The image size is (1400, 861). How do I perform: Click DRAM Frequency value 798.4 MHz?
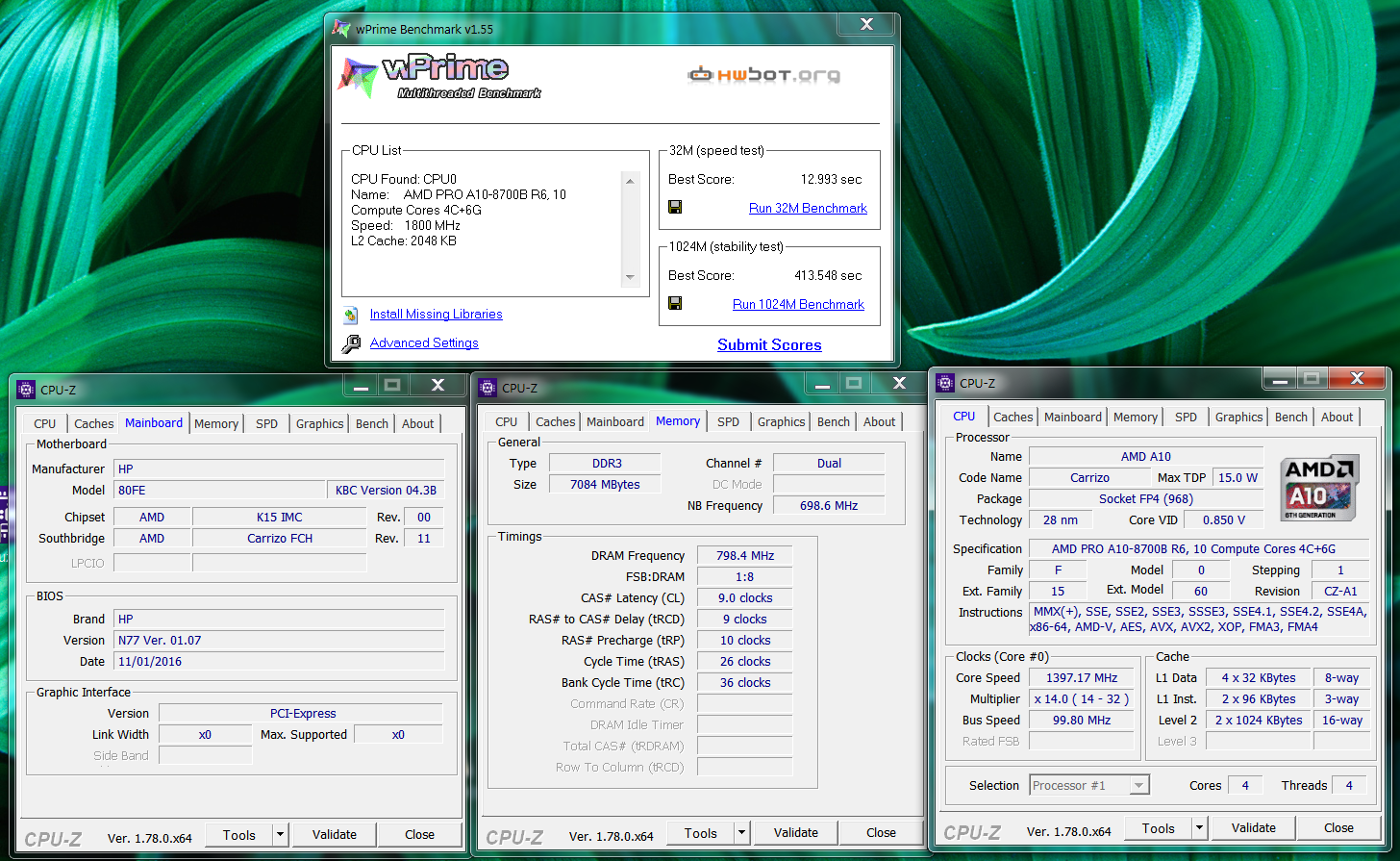click(745, 555)
